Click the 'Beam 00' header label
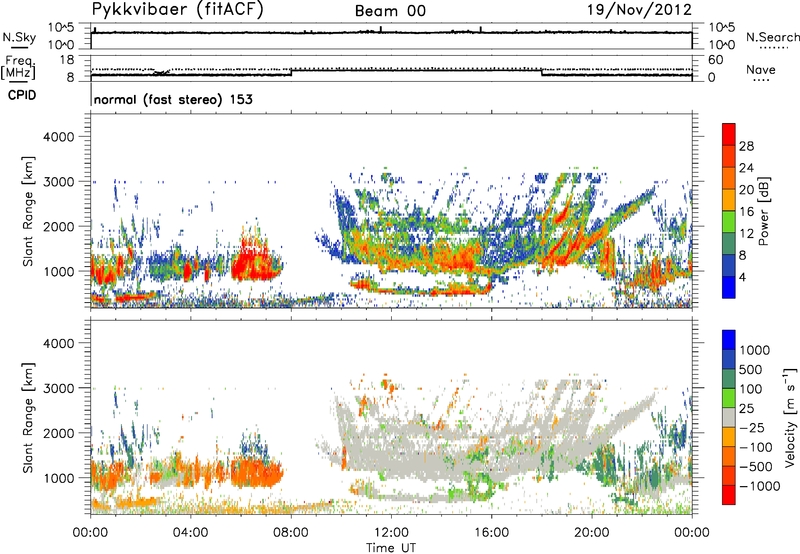 coord(390,11)
